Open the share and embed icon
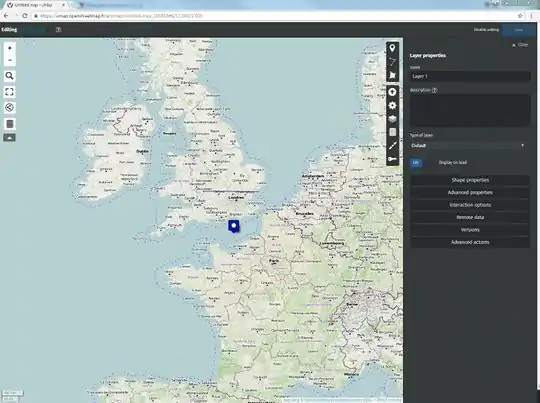 pos(10,107)
